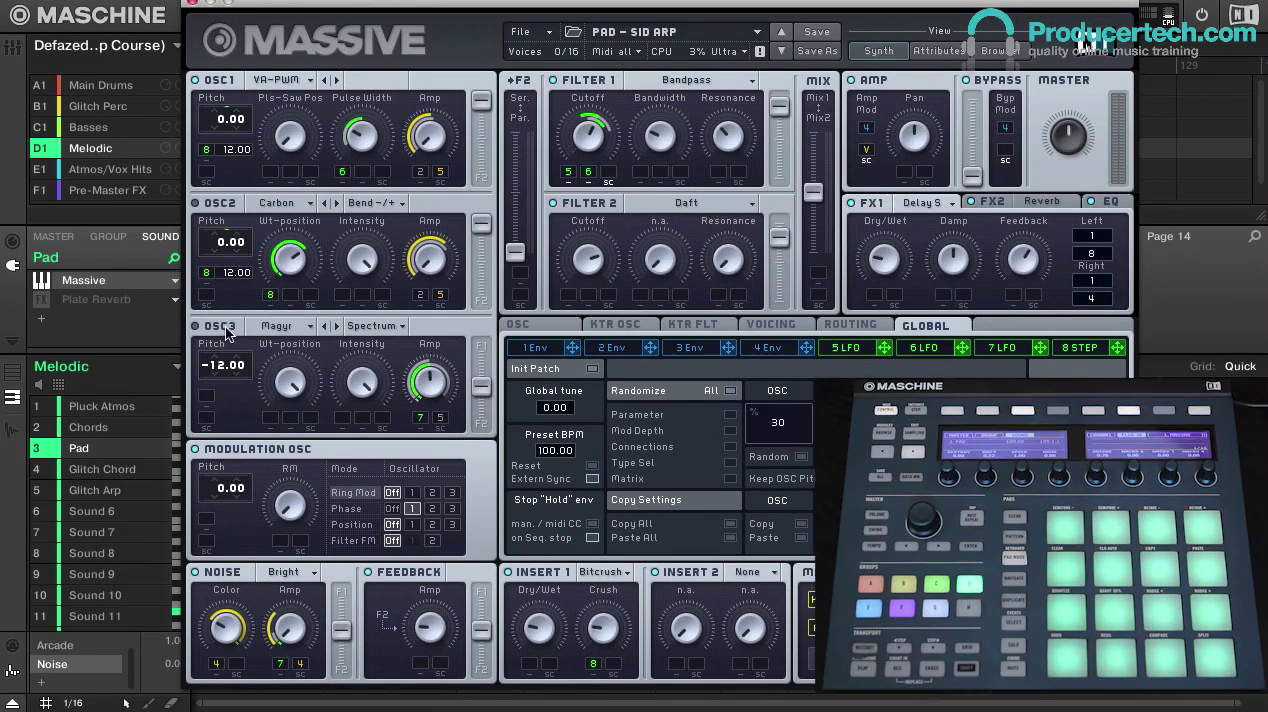The height and width of the screenshot is (712, 1268).
Task: Enable the Extern Sync checkbox
Action: (x=592, y=479)
